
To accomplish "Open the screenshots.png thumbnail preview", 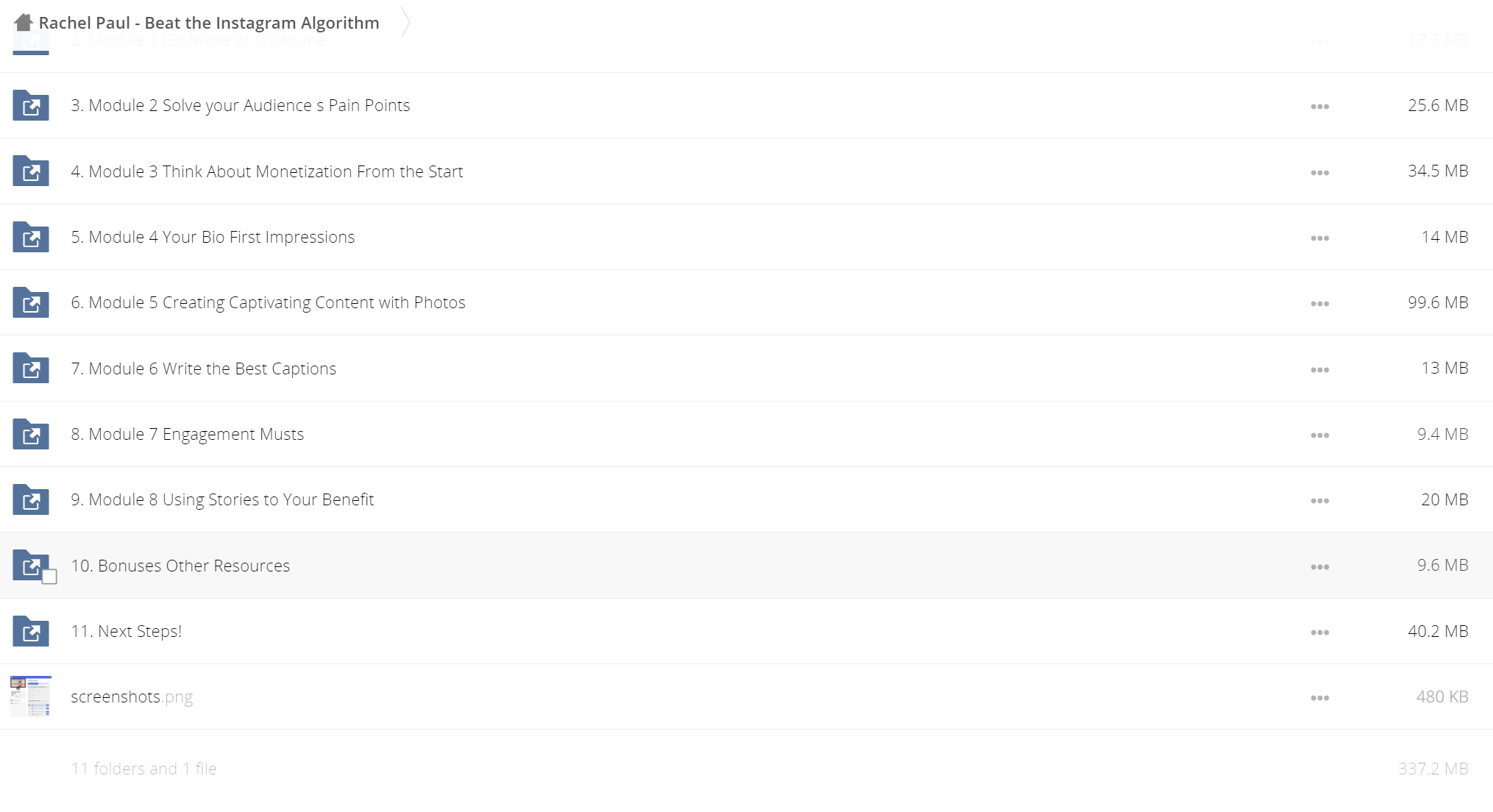I will click(31, 697).
